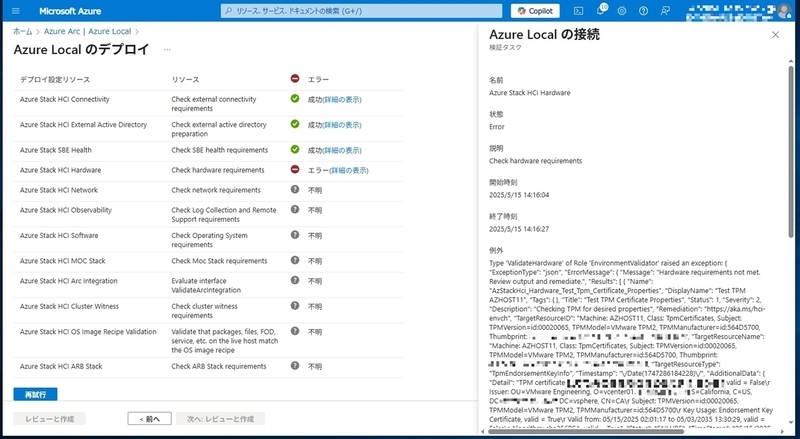800x439 pixels.
Task: Click start time 2025/5/15 14:16:04
Action: [519, 195]
